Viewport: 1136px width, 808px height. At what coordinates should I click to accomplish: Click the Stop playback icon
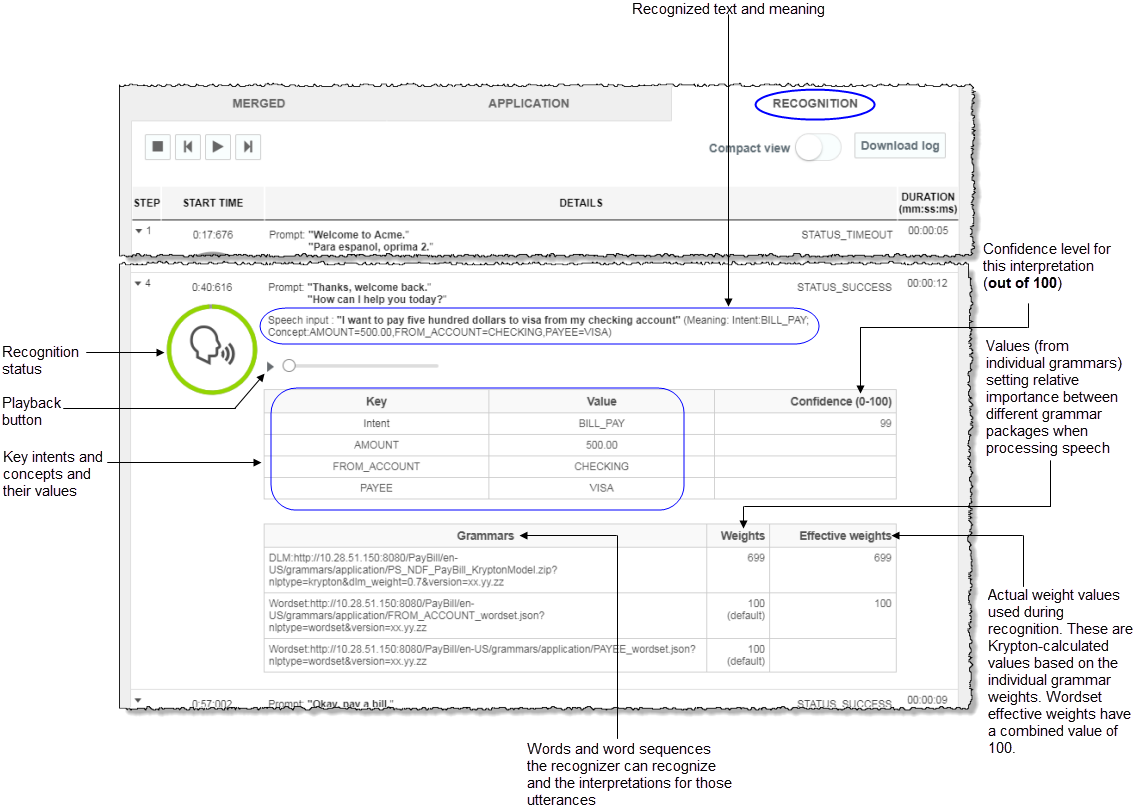157,147
